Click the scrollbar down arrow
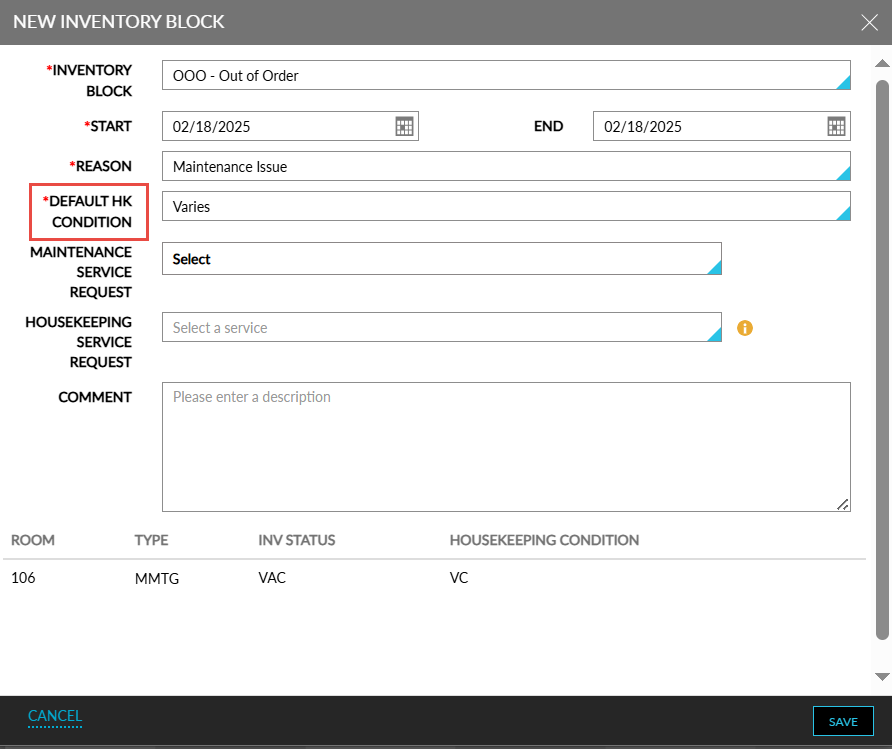892x749 pixels. tap(882, 677)
